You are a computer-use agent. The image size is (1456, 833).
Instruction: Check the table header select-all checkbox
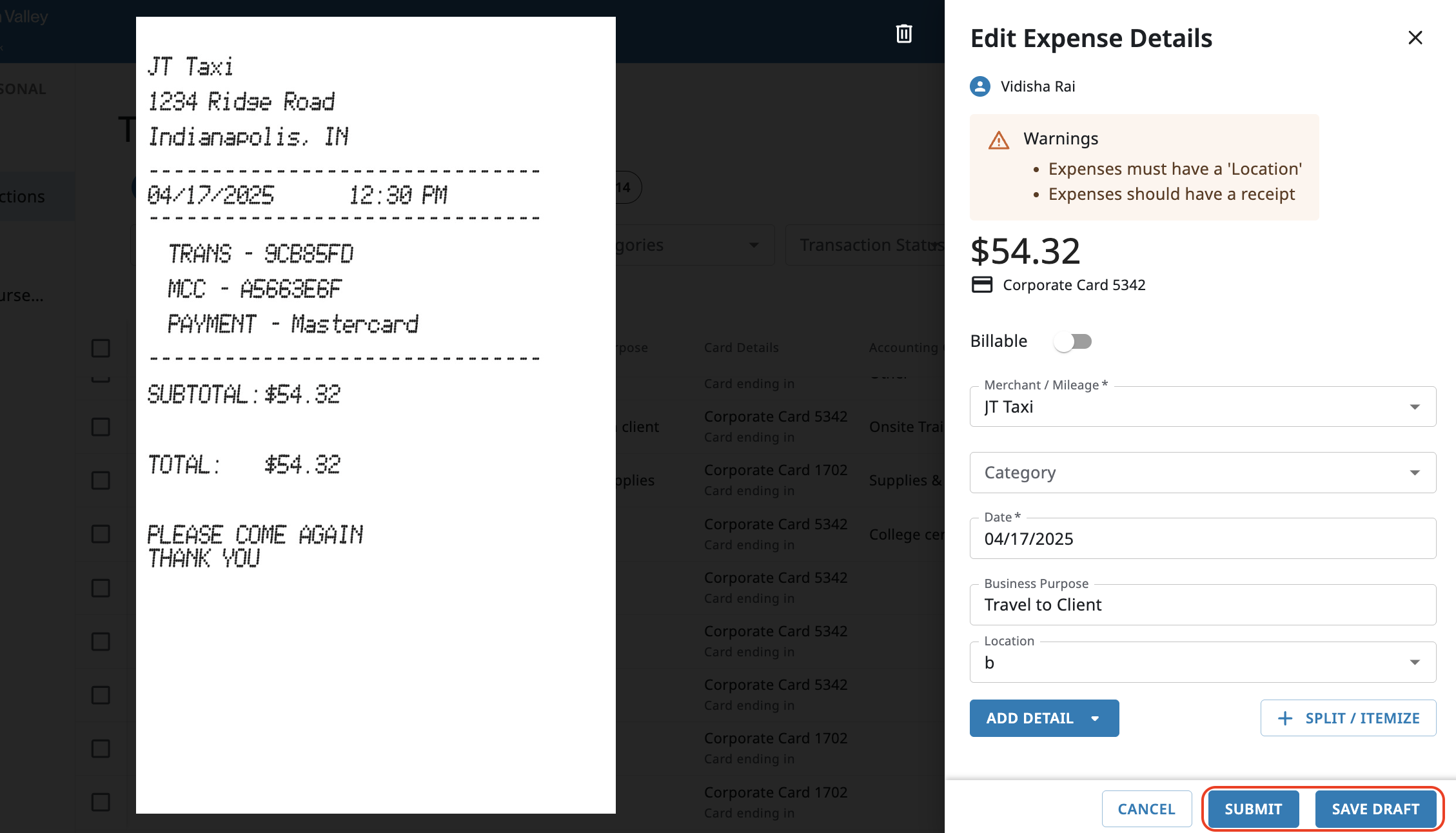(x=101, y=348)
